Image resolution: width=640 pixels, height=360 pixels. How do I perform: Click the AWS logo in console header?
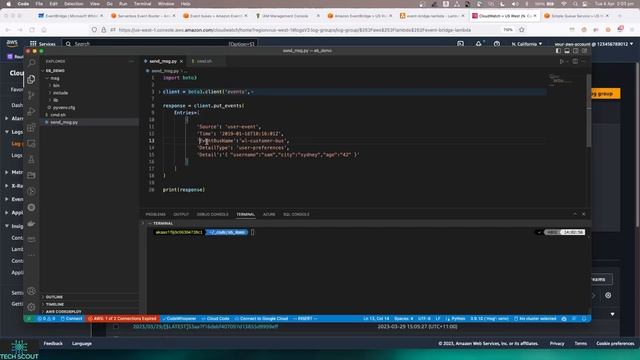12,44
